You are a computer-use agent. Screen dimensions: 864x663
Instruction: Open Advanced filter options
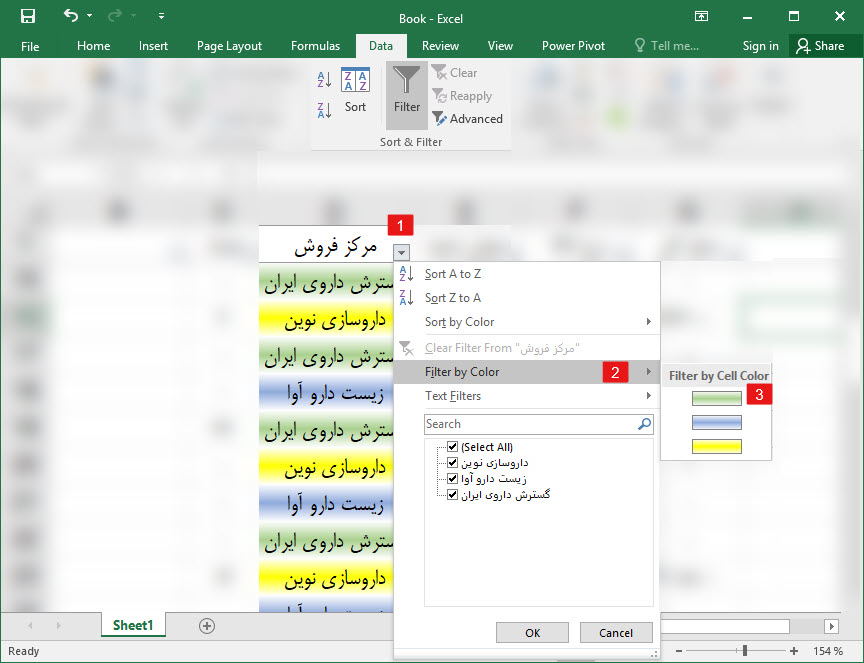(467, 118)
